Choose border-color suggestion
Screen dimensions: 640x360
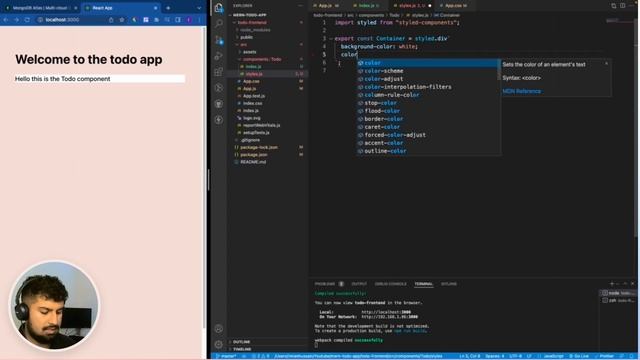pos(427,119)
